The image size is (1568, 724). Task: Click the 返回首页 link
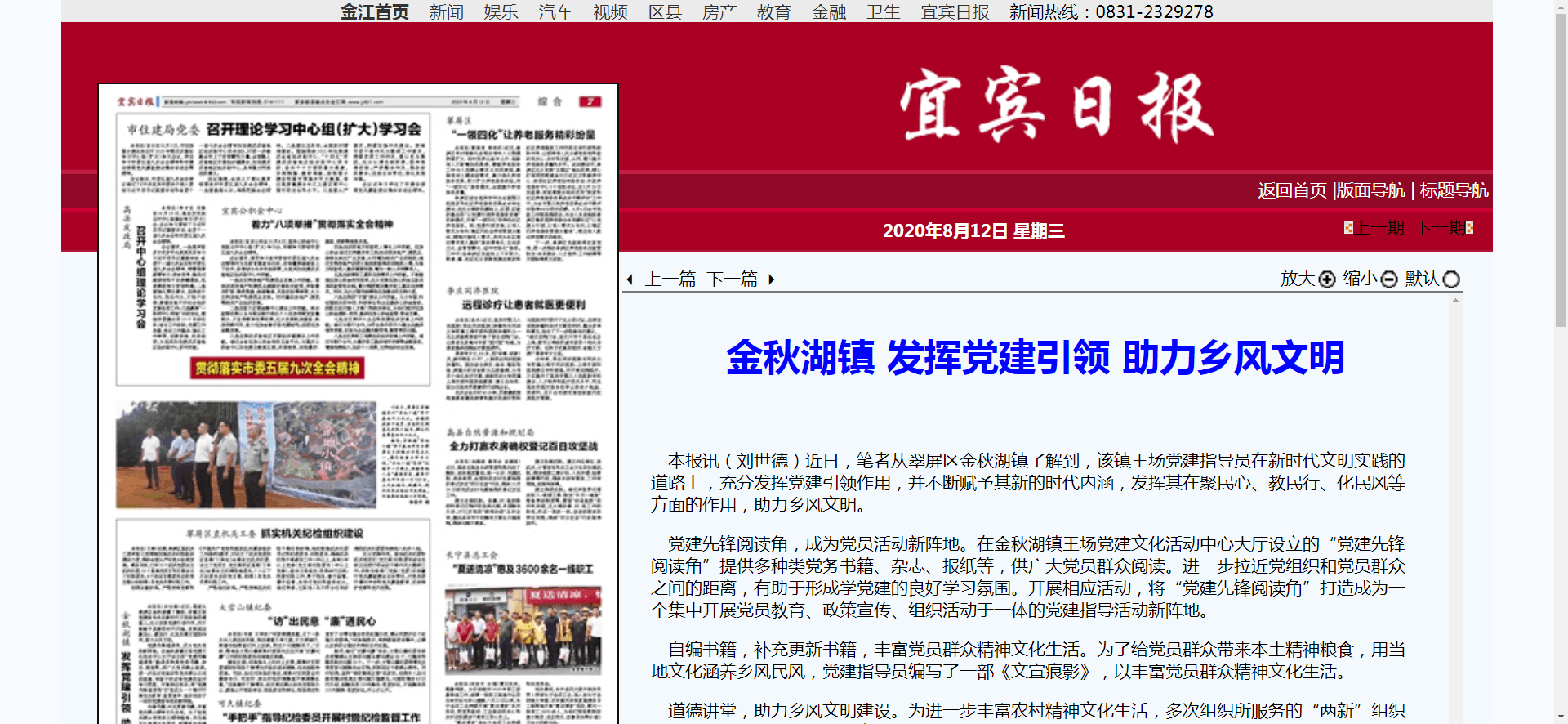(x=1292, y=190)
